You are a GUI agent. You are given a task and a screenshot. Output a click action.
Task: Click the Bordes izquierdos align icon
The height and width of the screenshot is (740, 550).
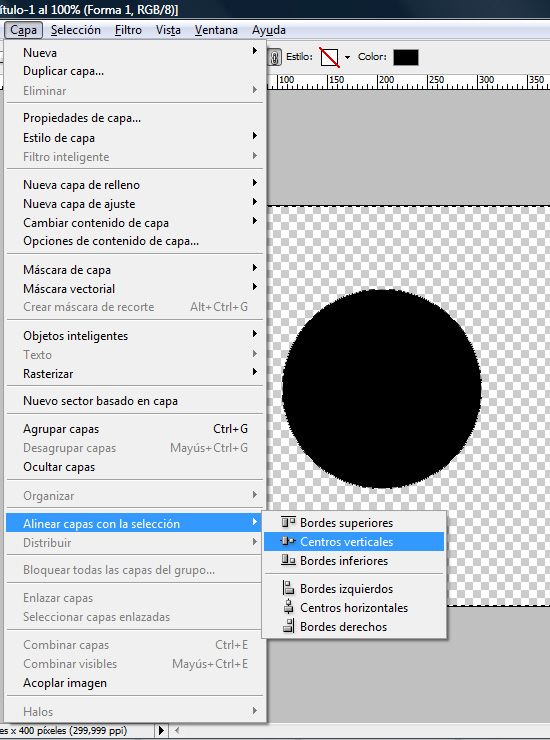[x=288, y=588]
